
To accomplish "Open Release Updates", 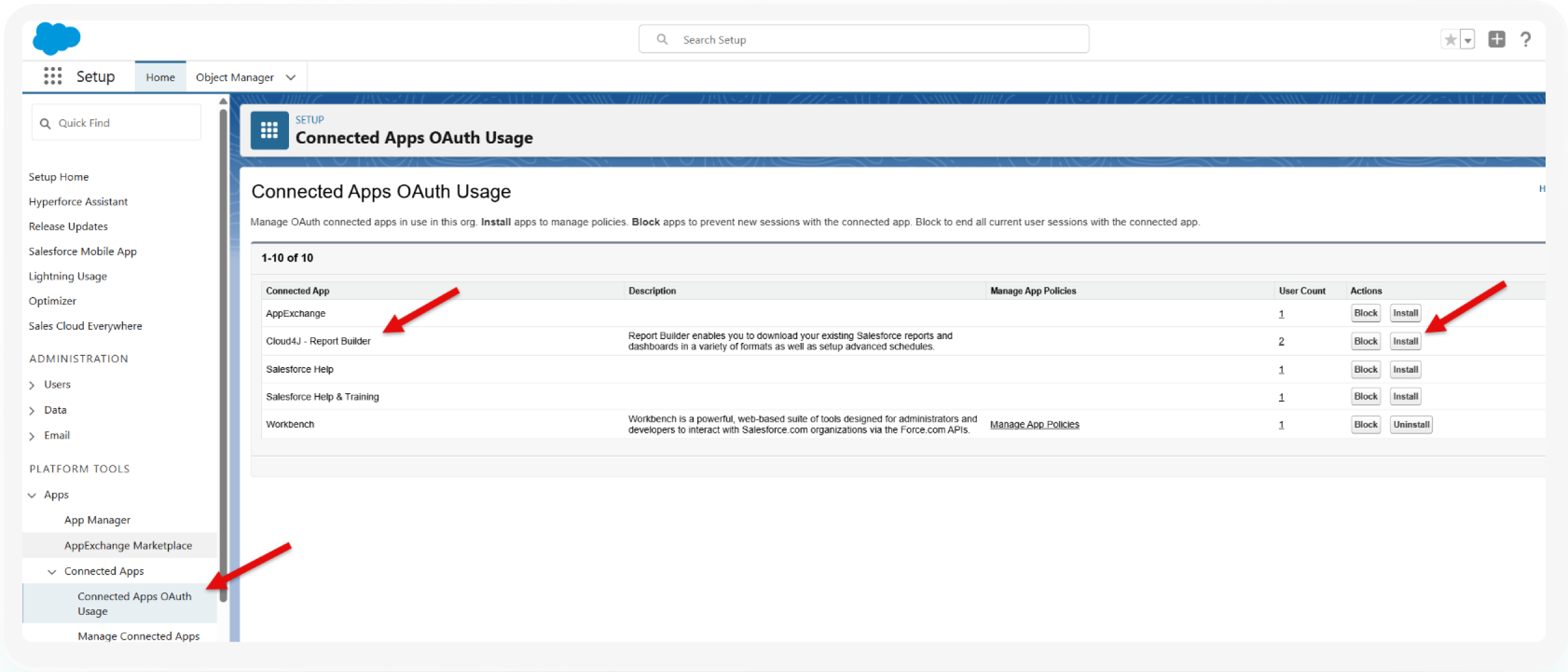I will (x=68, y=227).
